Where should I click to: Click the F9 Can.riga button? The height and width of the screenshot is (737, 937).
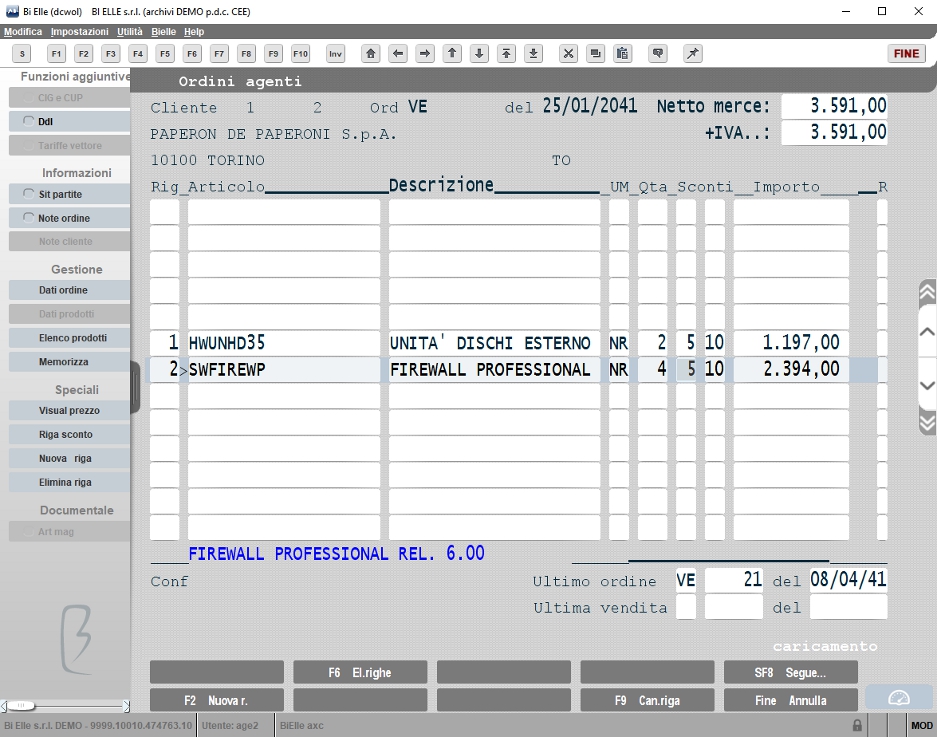[x=647, y=700]
